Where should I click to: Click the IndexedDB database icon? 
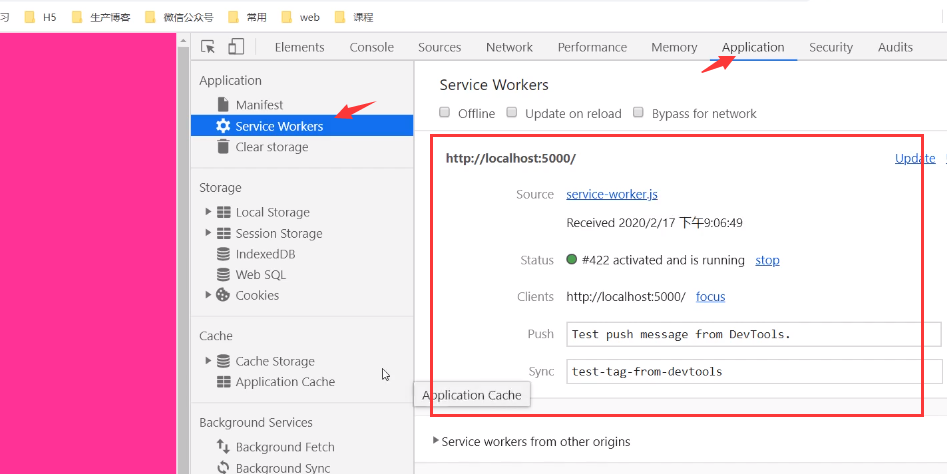(223, 254)
